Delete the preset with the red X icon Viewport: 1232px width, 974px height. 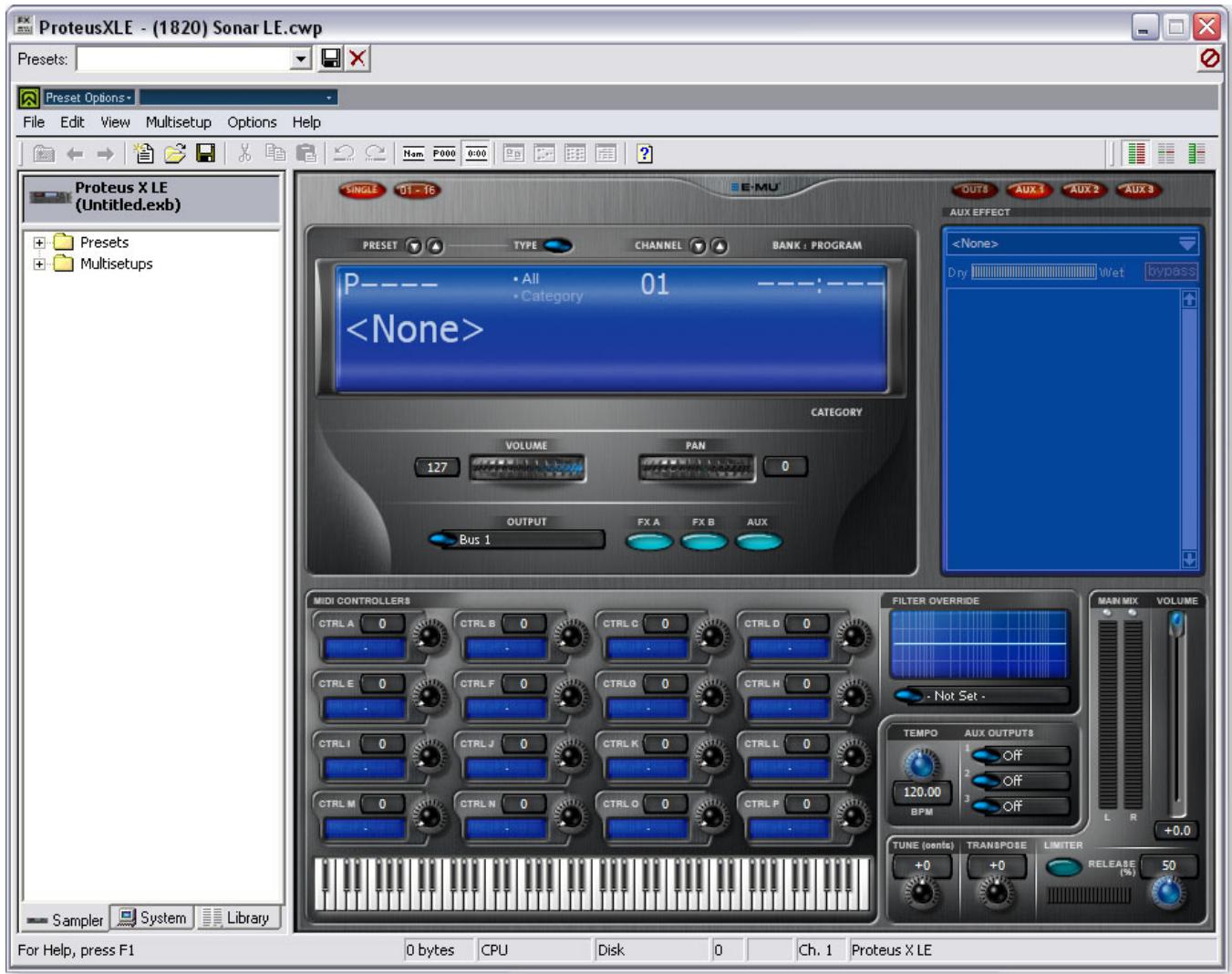pyautogui.click(x=355, y=59)
